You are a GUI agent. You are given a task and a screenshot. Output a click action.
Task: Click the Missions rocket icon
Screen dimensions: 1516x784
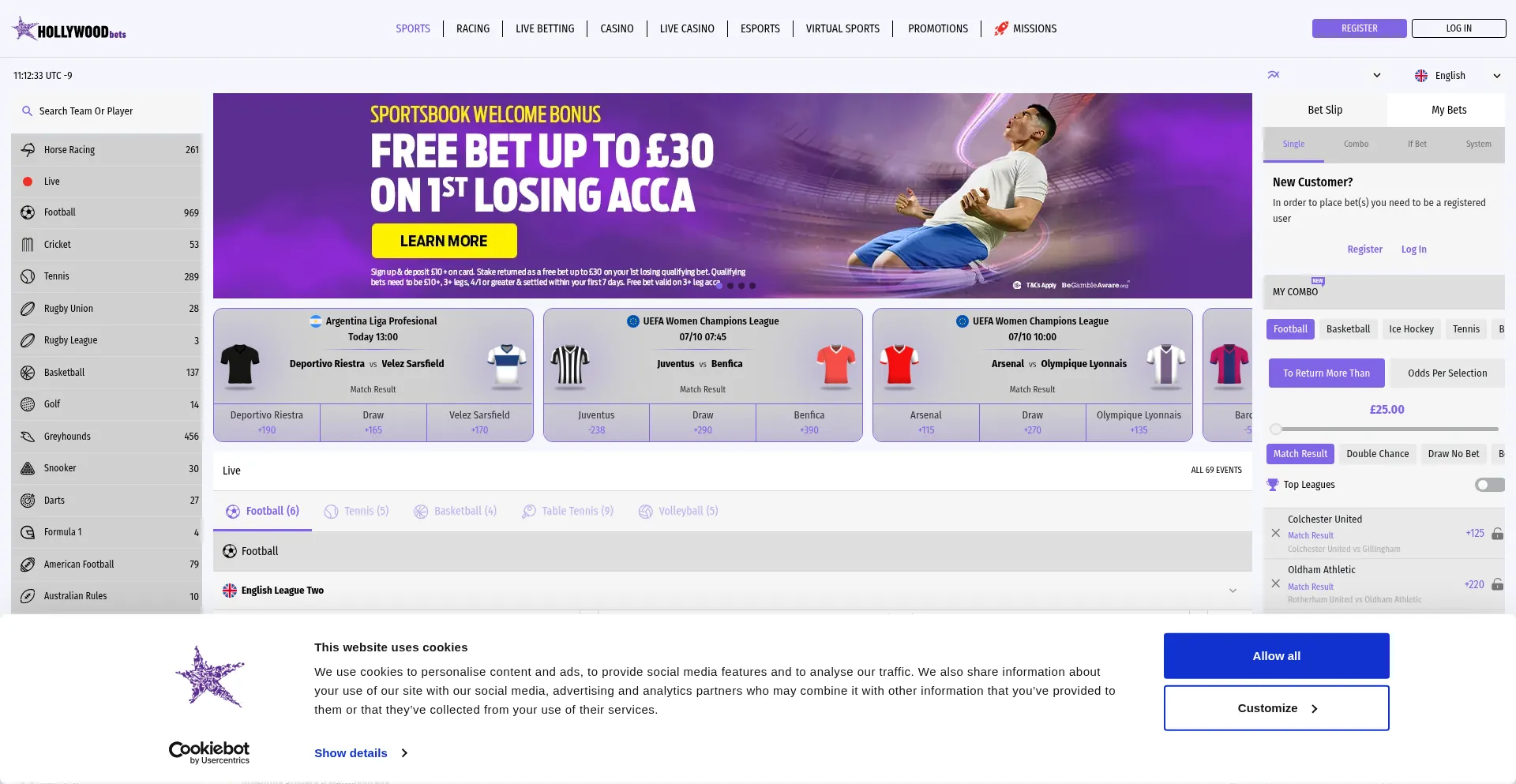pos(1001,28)
